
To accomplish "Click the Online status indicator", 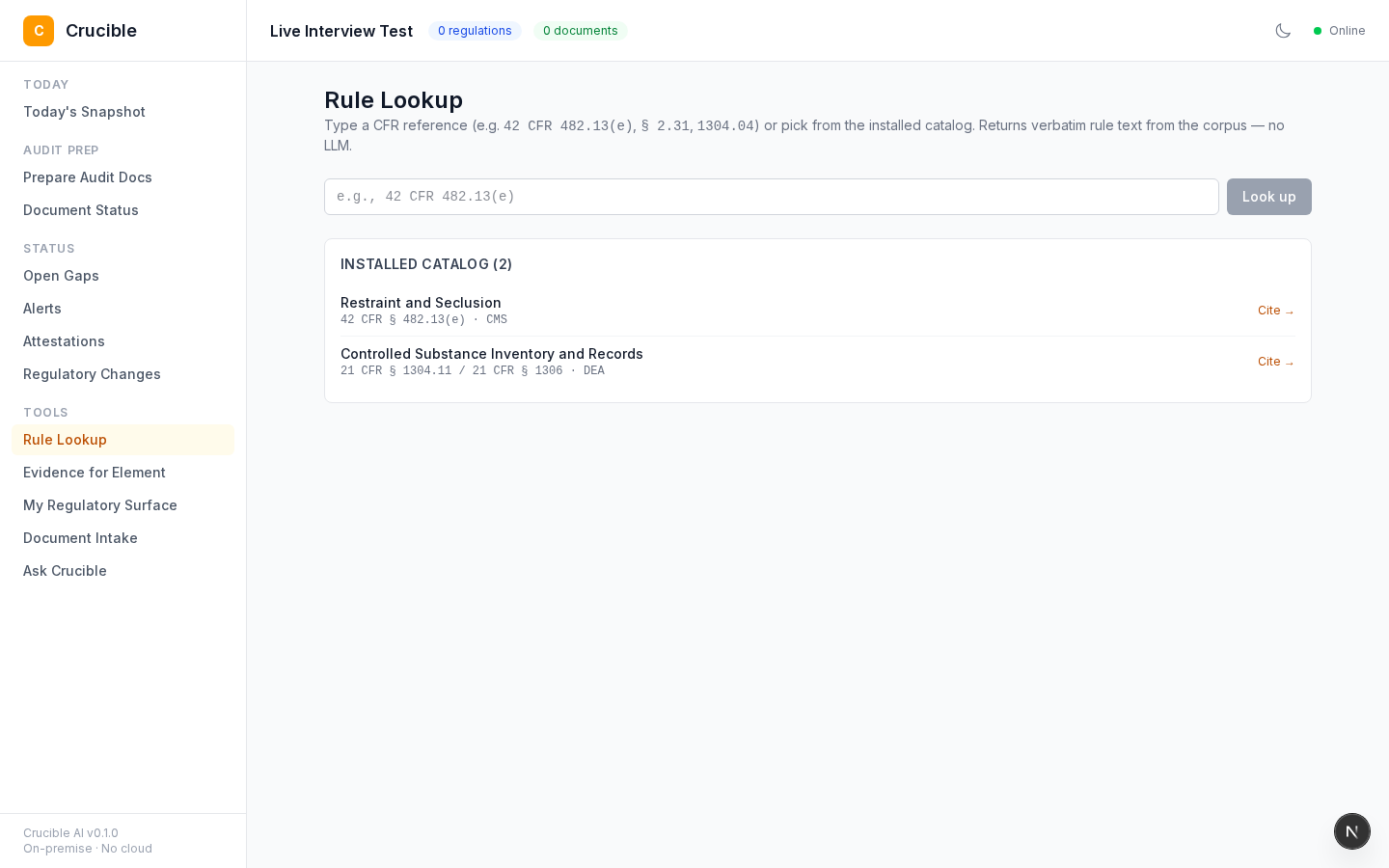I will click(x=1340, y=31).
